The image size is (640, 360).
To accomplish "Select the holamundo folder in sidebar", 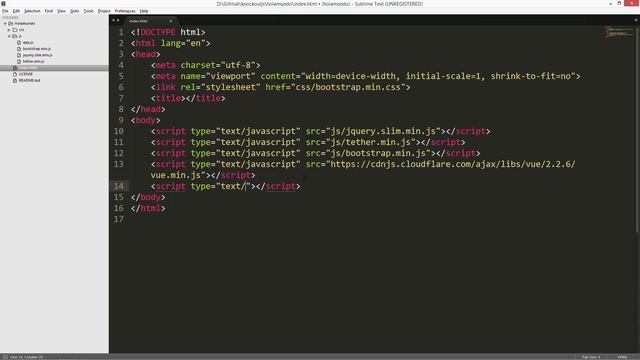I will tap(25, 24).
